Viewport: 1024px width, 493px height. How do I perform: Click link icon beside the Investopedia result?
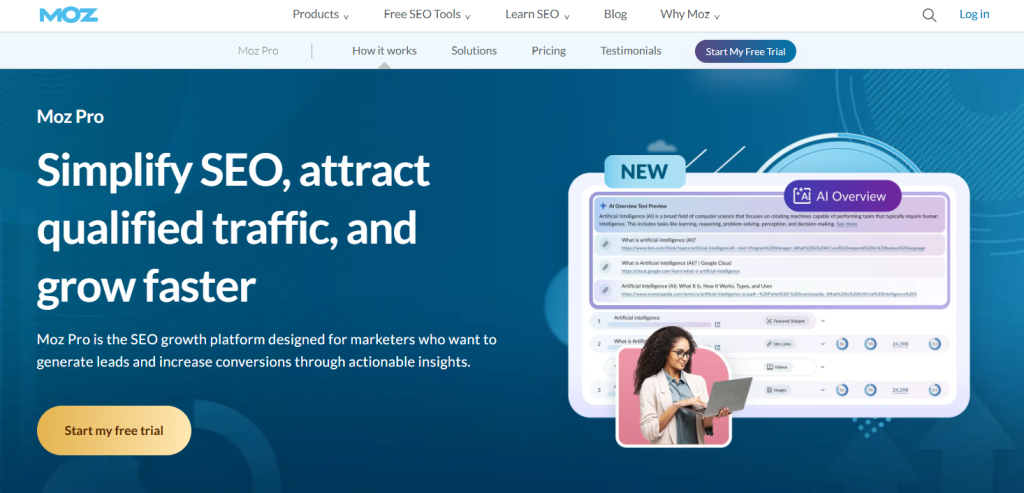(x=606, y=290)
